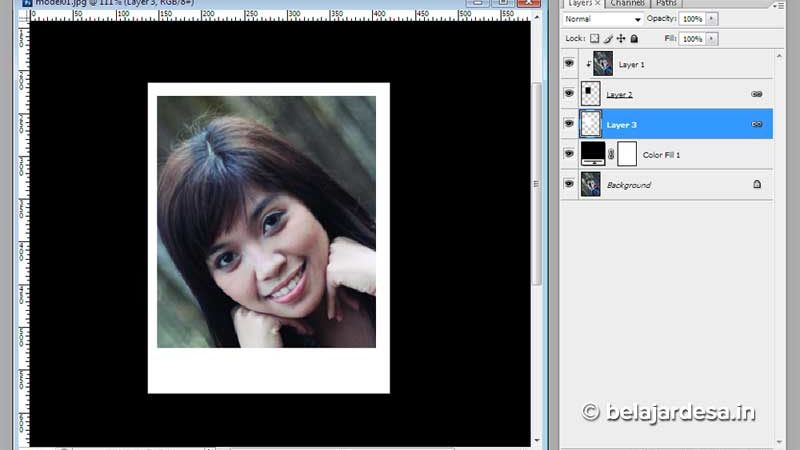Close the Layers tab with its X
Image resolution: width=800 pixels, height=450 pixels.
pos(597,3)
